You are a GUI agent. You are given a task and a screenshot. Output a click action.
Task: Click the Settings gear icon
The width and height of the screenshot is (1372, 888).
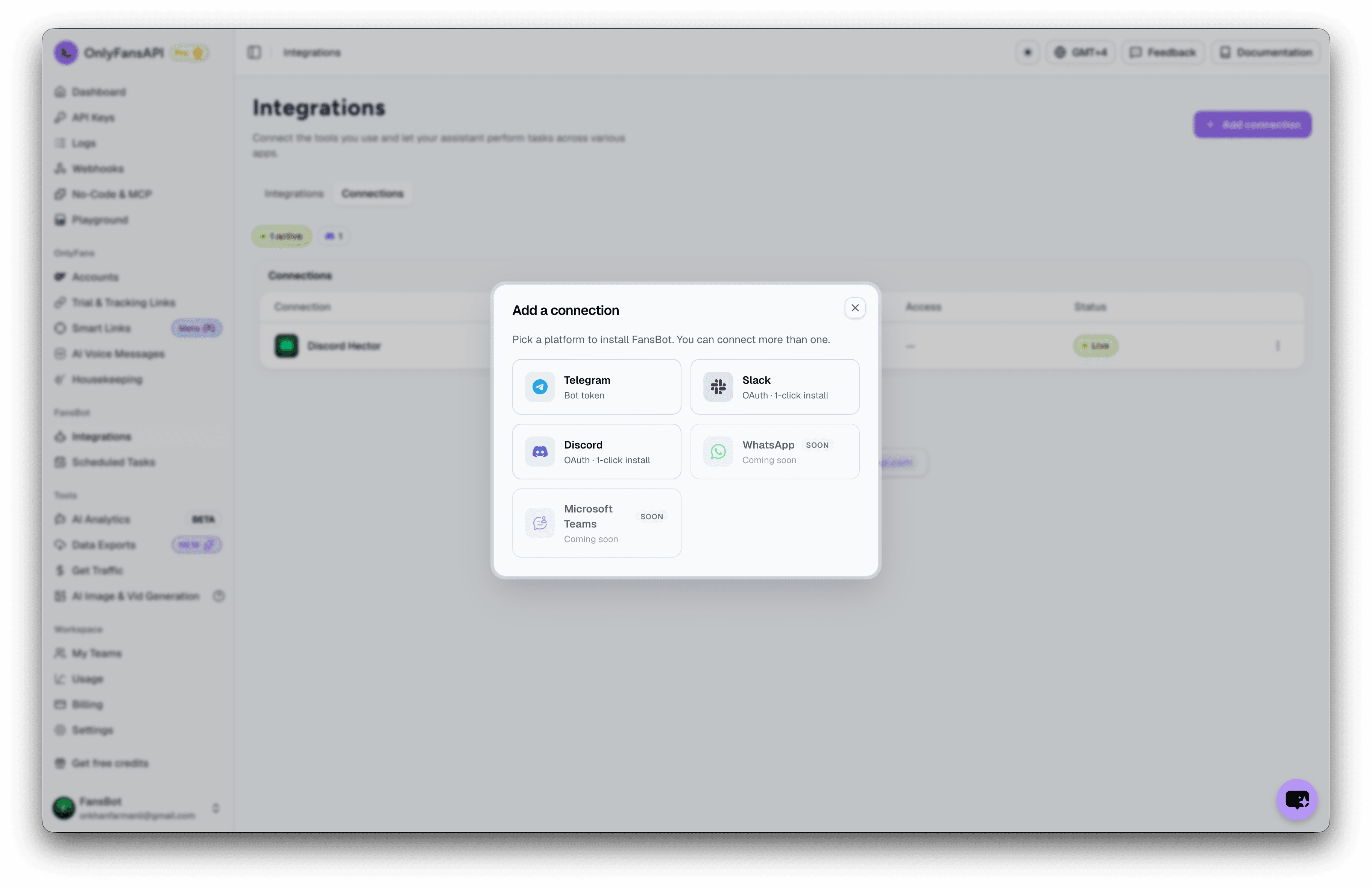60,730
